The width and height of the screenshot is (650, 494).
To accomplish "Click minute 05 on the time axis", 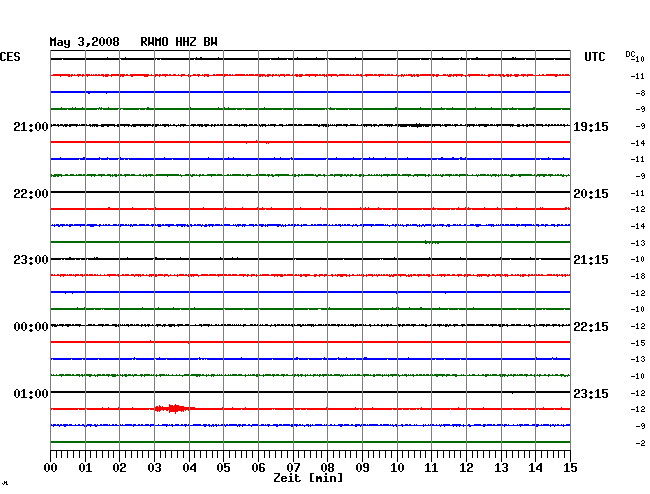I will (x=223, y=468).
